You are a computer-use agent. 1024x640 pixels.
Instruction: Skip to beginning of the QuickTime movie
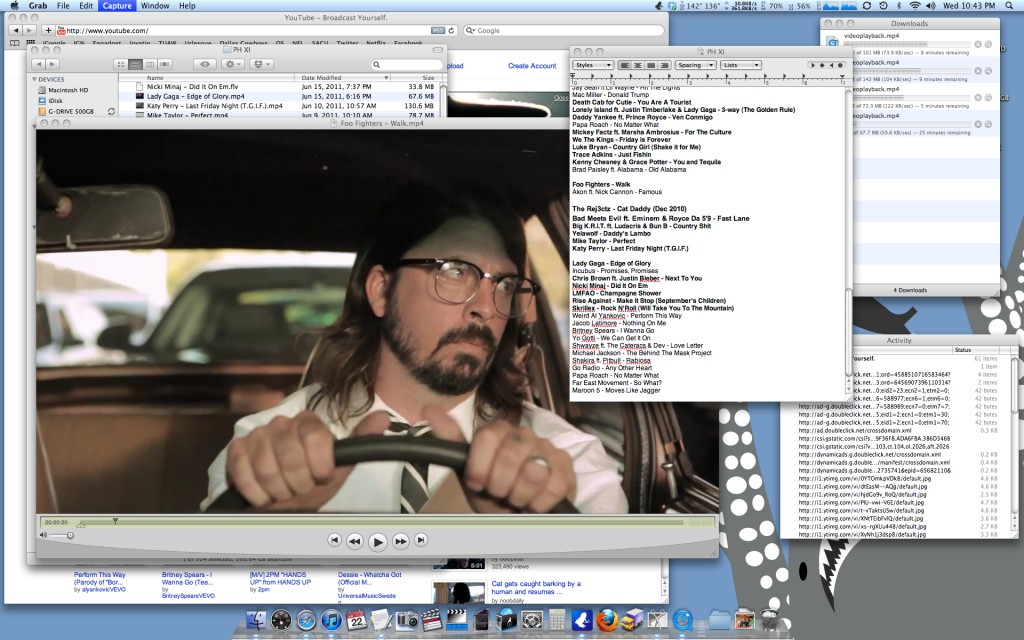[334, 540]
